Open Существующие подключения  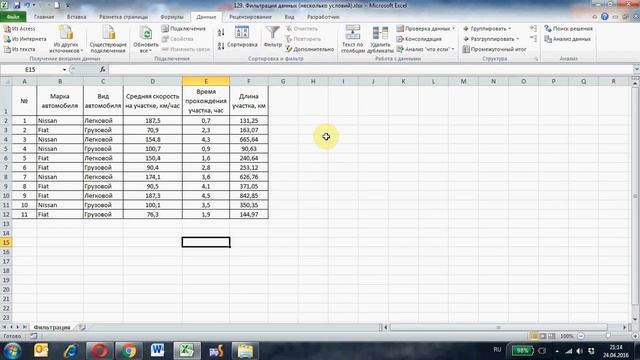tap(108, 39)
